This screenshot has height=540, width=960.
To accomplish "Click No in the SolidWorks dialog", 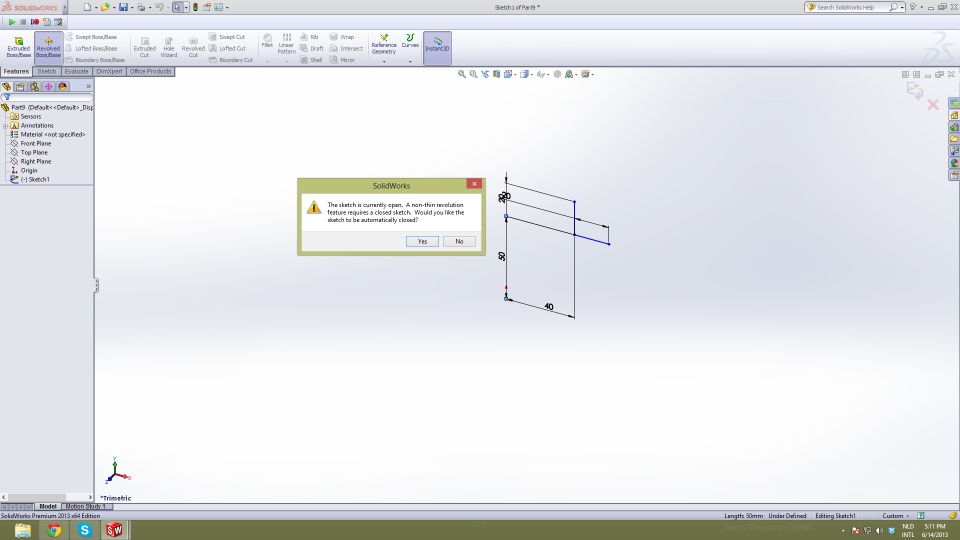I will click(459, 241).
